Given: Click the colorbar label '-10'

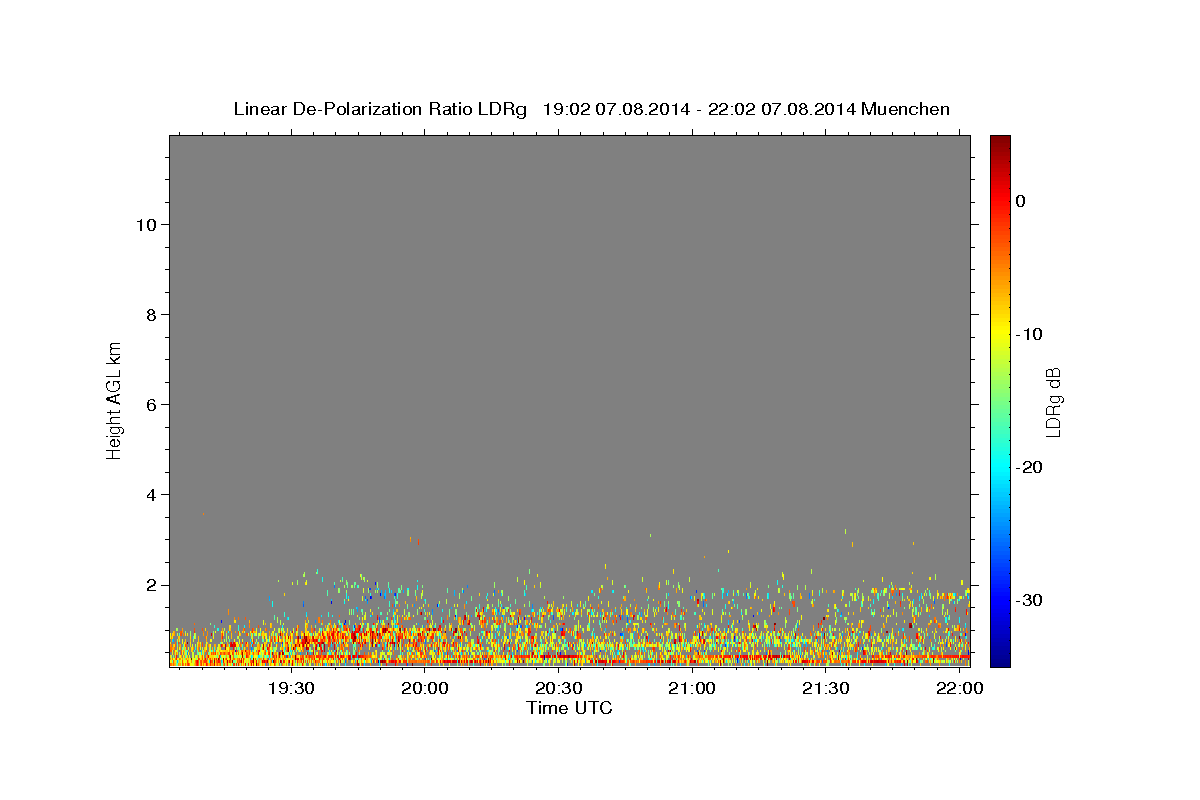Looking at the screenshot, I should [1028, 334].
